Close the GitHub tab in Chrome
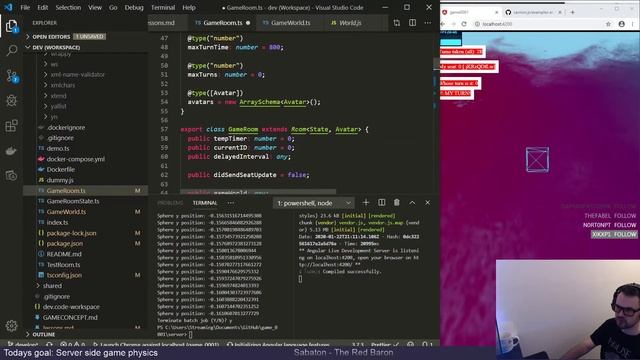 pyautogui.click(x=560, y=12)
